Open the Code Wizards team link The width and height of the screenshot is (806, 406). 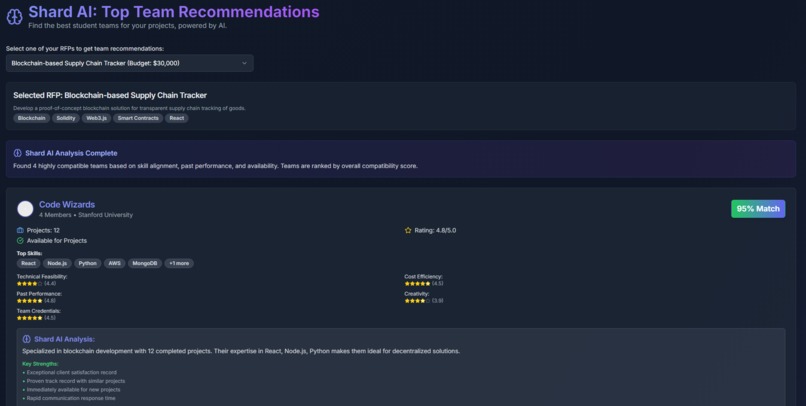[x=67, y=205]
